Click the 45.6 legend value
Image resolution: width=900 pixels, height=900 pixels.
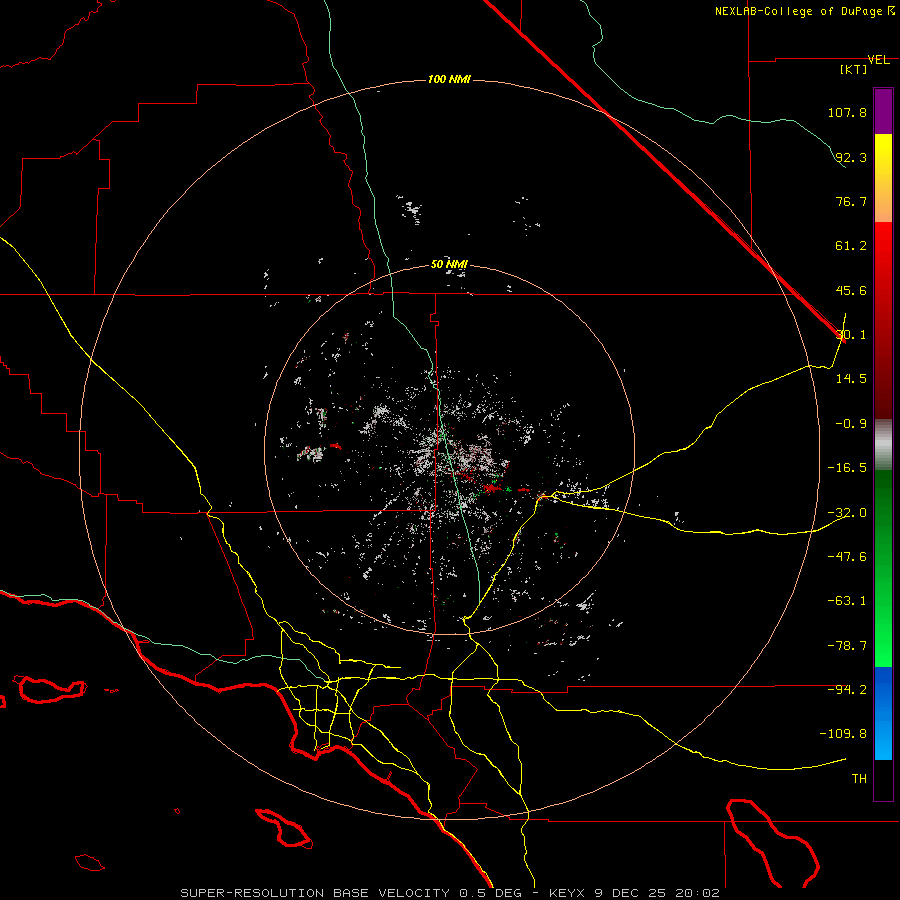point(851,290)
